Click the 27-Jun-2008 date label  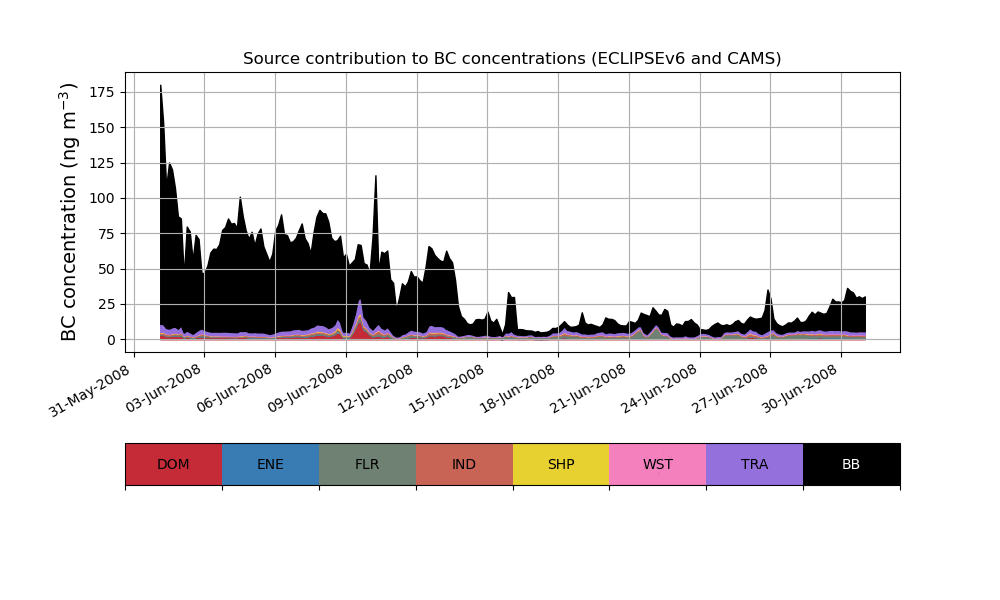pyautogui.click(x=729, y=388)
